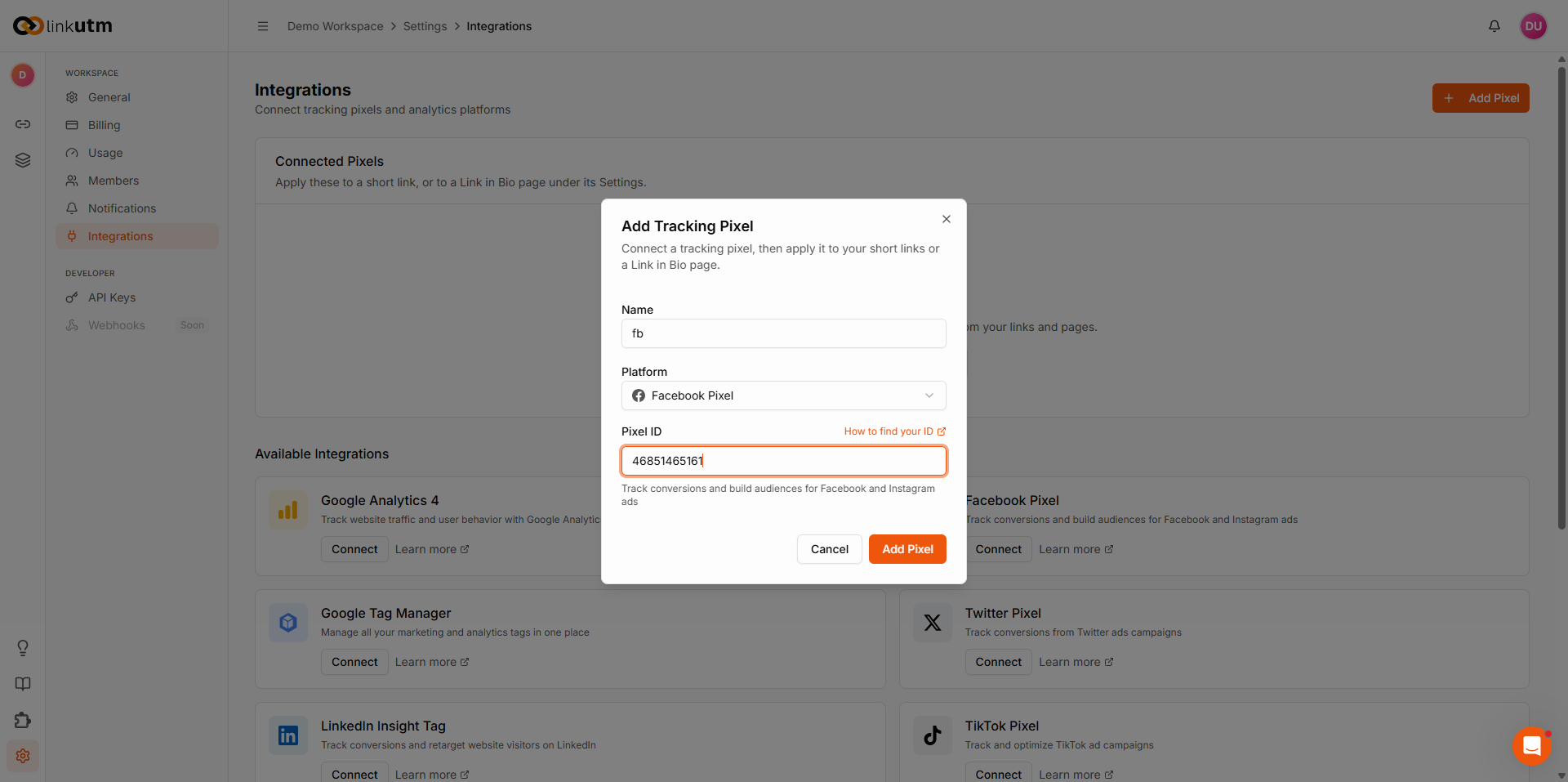Screen dimensions: 1568x782
Task: Expand the Platform Facebook Pixel dropdown
Action: [x=784, y=395]
